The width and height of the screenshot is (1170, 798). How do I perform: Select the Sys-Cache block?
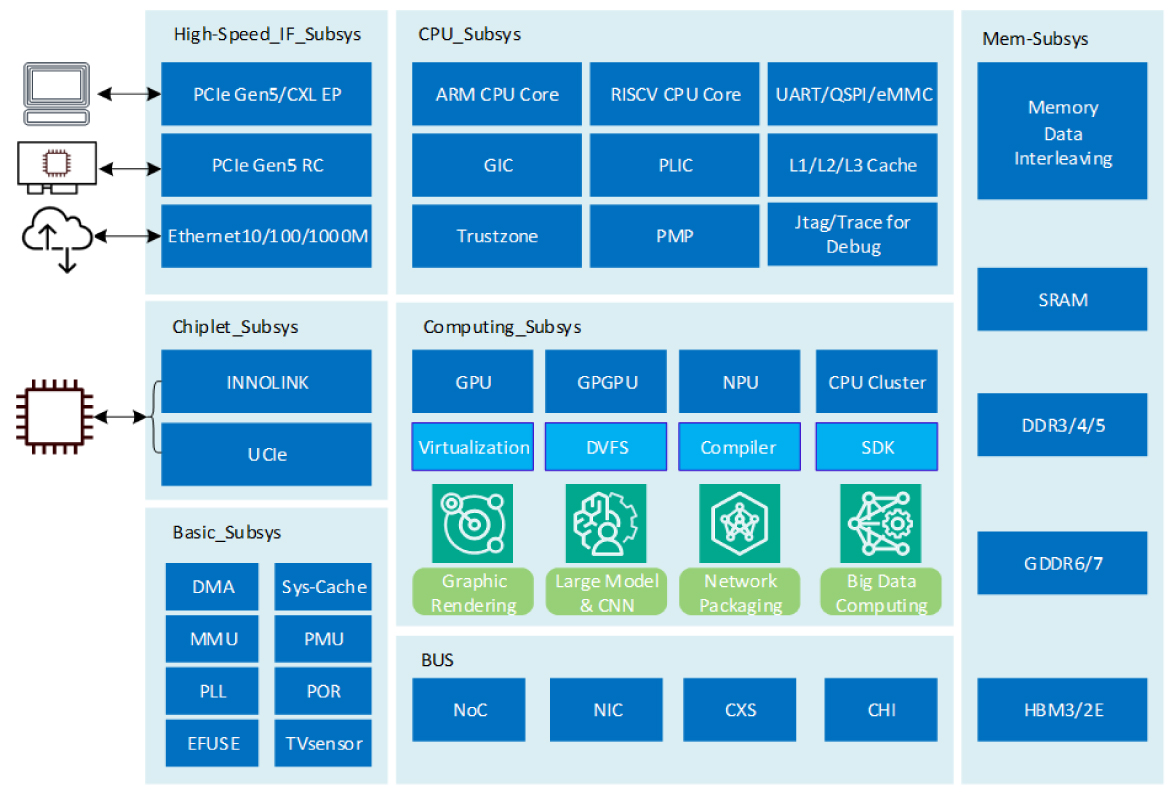point(323,587)
